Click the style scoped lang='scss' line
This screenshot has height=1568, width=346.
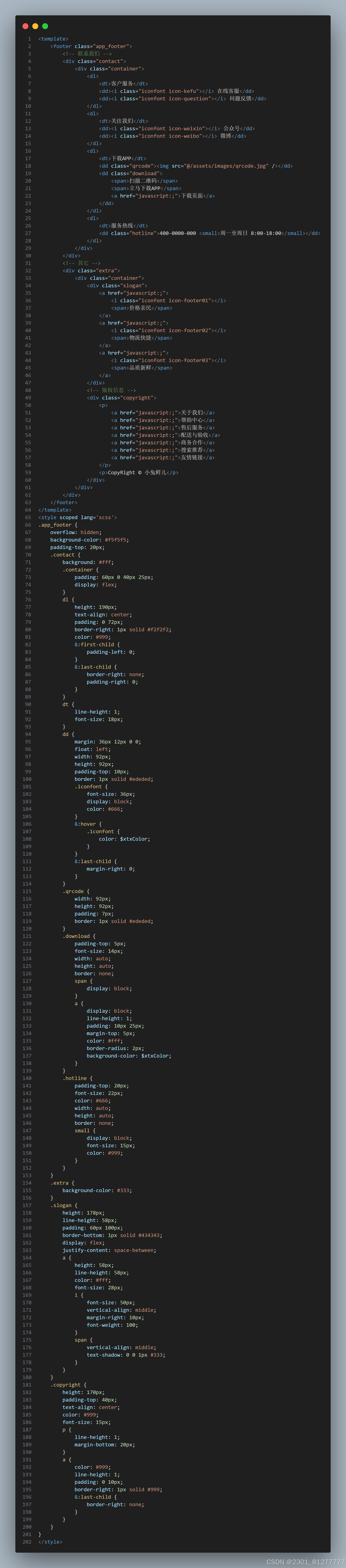[77, 517]
